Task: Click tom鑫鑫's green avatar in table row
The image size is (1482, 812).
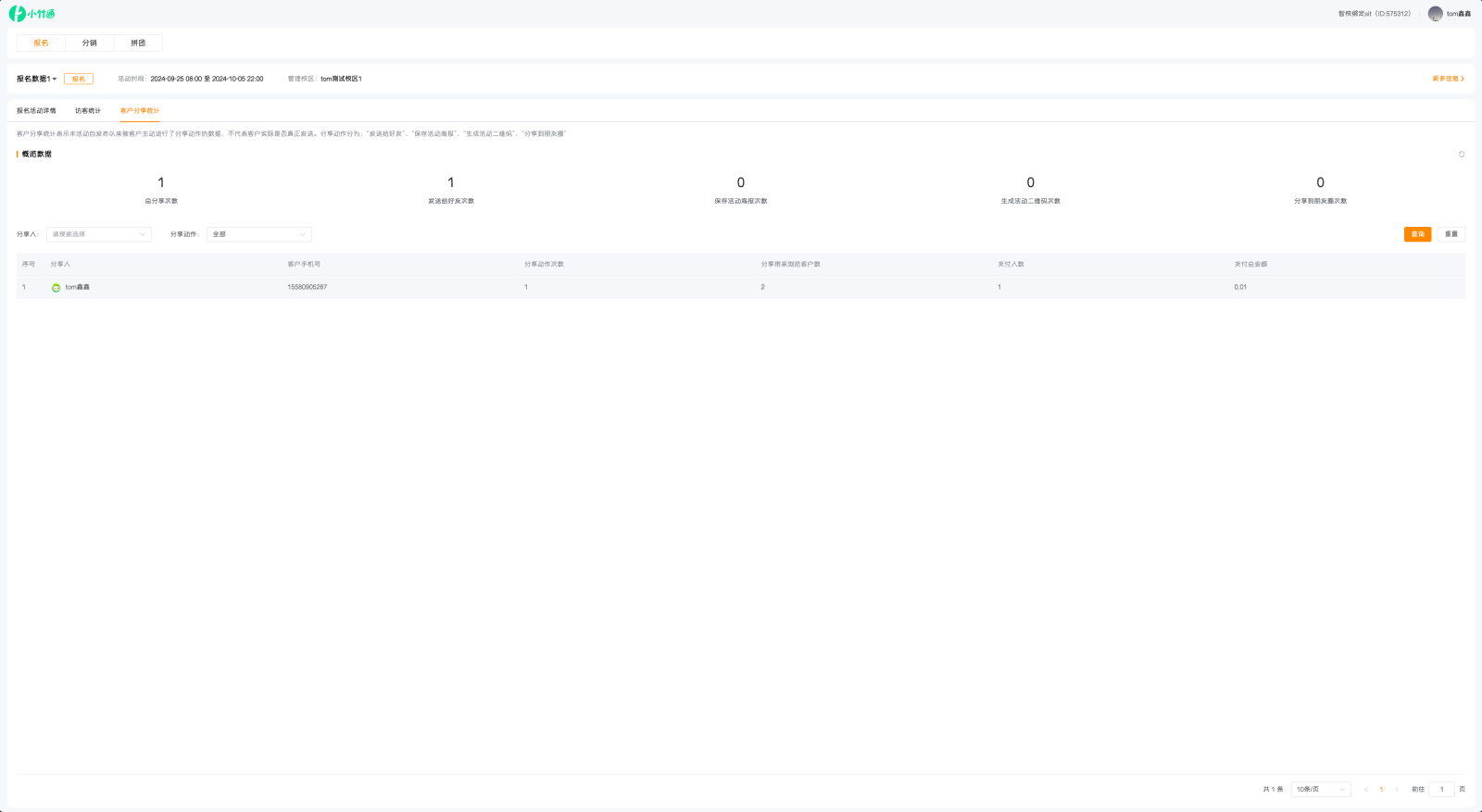Action: [56, 287]
